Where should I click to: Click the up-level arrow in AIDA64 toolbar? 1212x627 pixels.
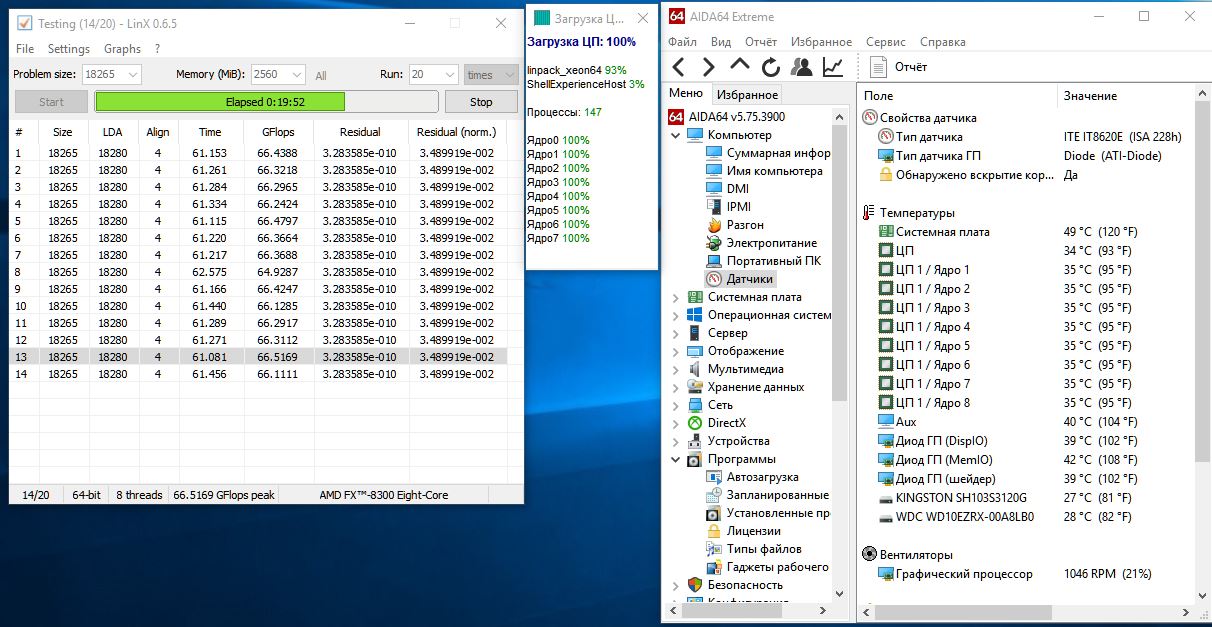[739, 65]
